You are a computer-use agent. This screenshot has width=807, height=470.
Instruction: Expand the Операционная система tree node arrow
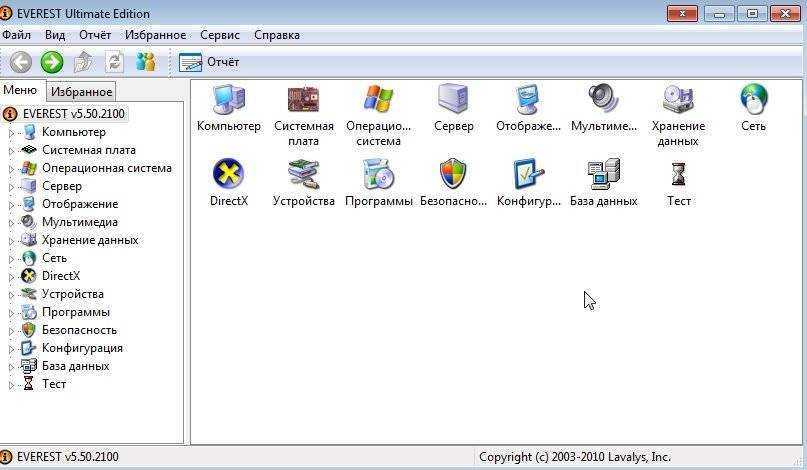pyautogui.click(x=11, y=169)
